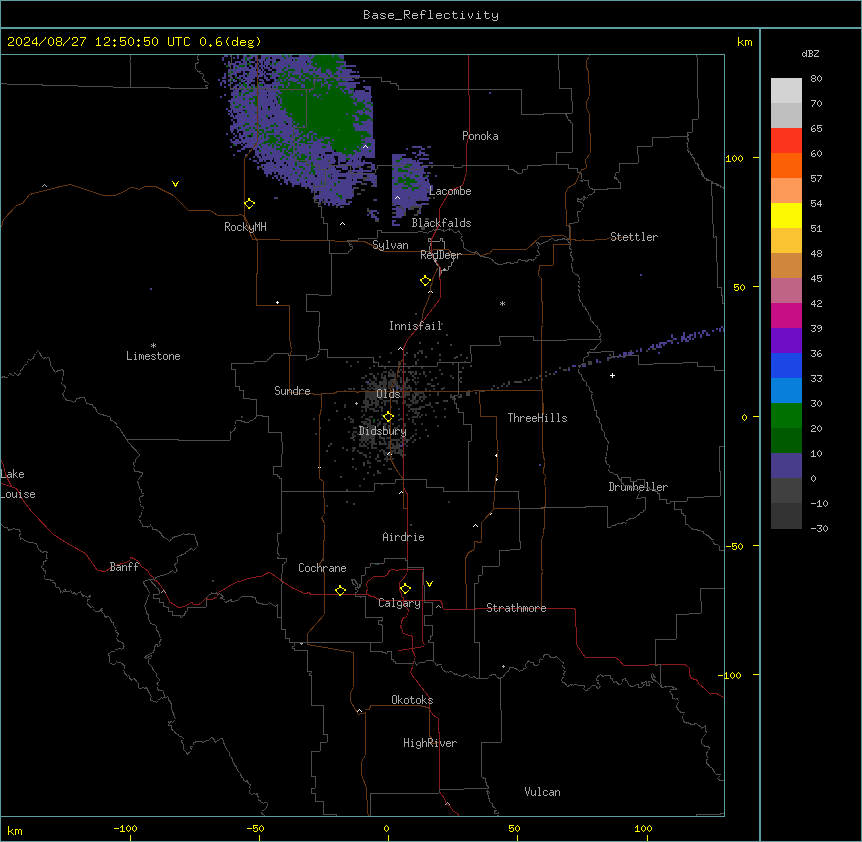862x842 pixels.
Task: Click the green core of the northwest radar echo
Action: 324,113
